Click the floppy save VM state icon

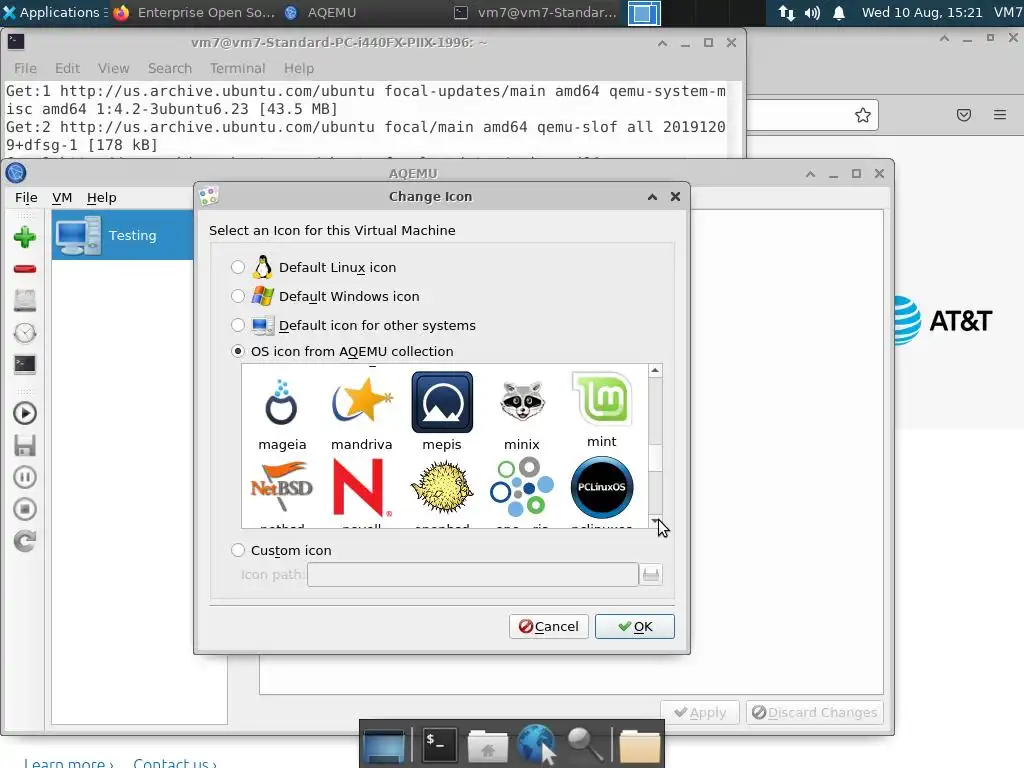[25, 445]
